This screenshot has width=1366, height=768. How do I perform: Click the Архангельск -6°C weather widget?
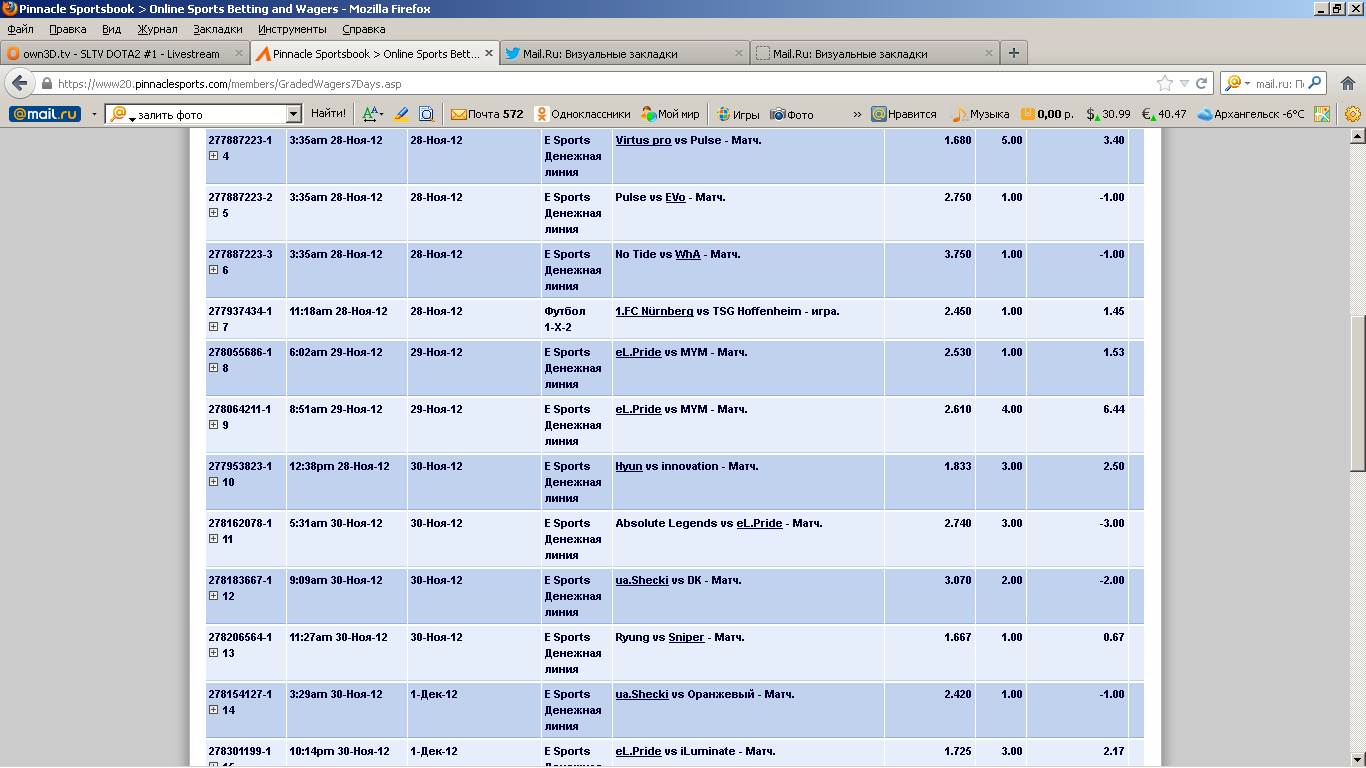pyautogui.click(x=1251, y=114)
